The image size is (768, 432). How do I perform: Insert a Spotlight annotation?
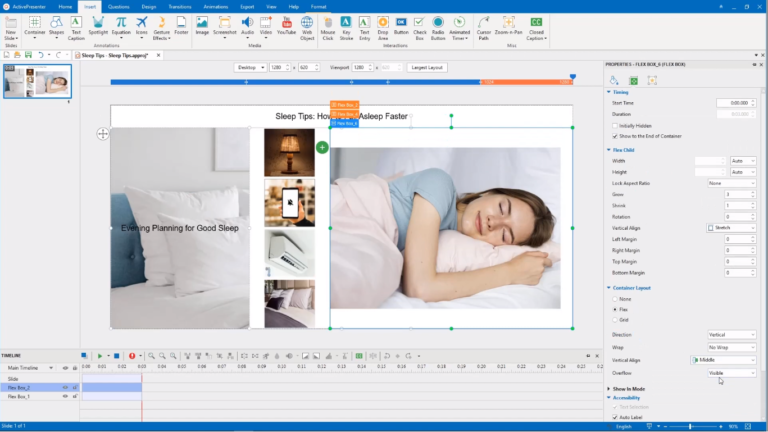(98, 25)
